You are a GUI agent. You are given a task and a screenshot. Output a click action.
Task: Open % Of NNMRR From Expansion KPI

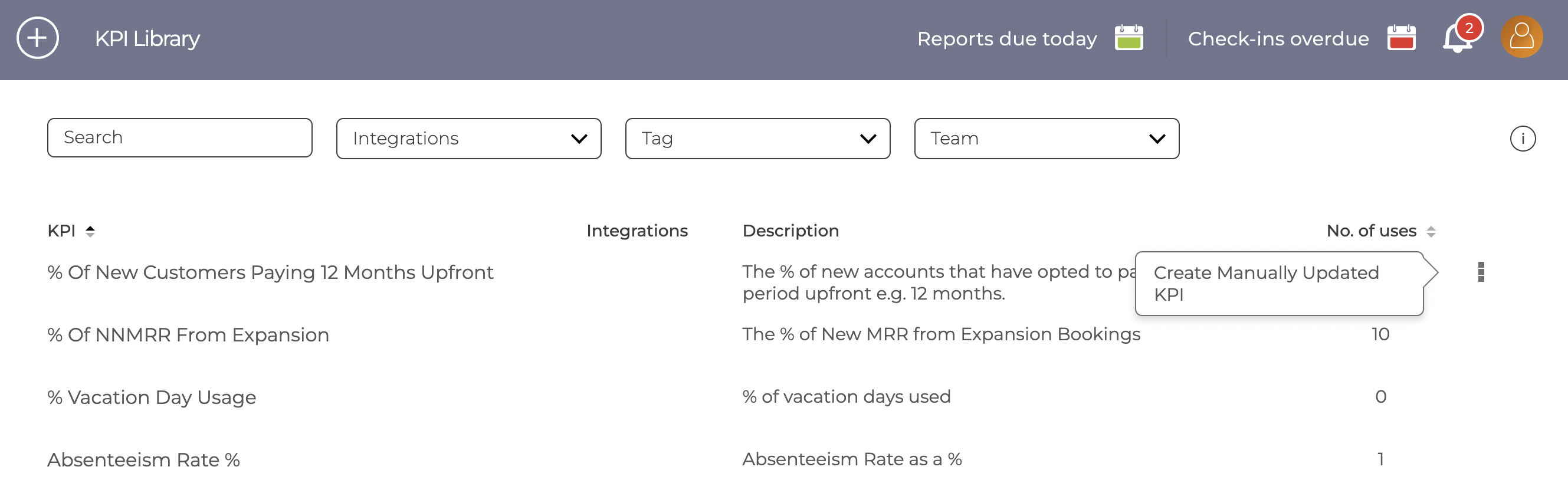click(188, 335)
